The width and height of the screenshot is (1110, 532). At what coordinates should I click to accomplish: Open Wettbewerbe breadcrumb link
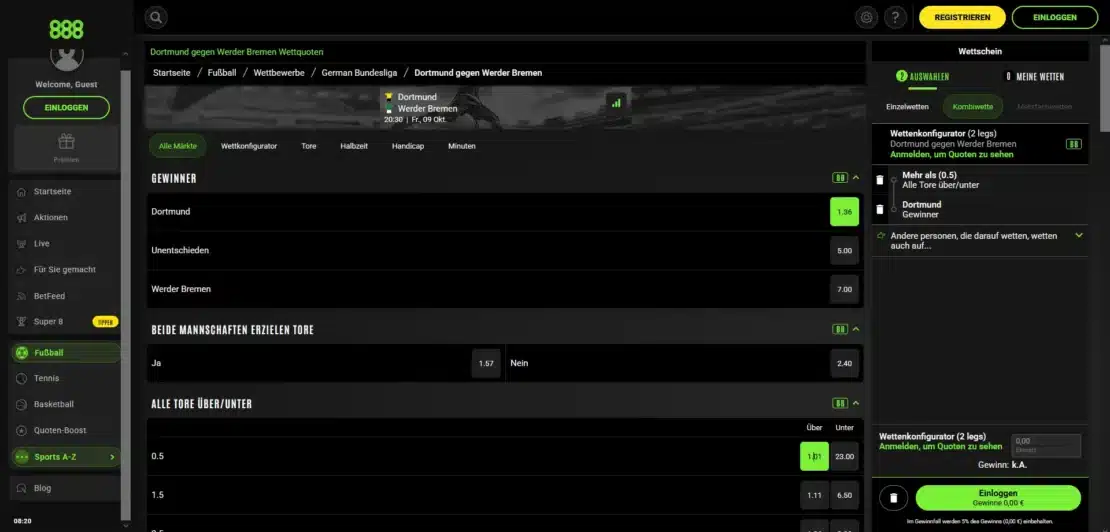[279, 73]
